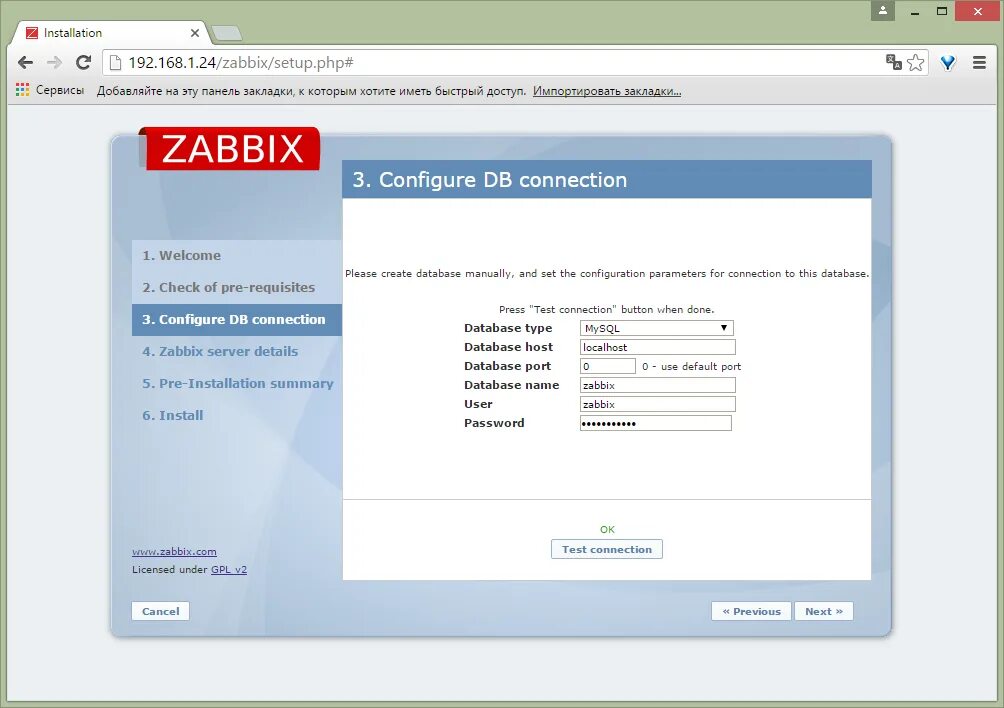
Task: Click Импортировать закладки link
Action: point(607,91)
